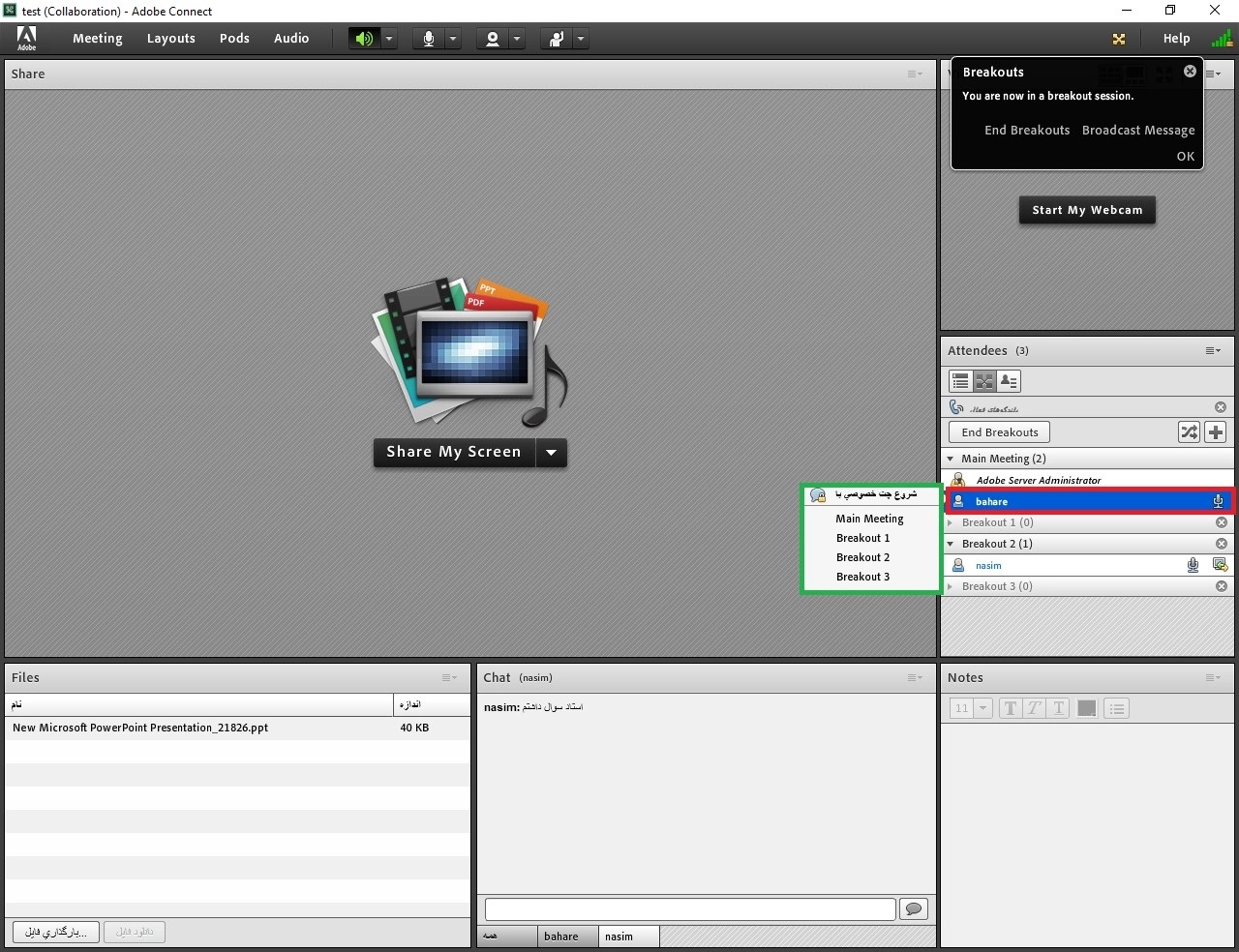The image size is (1239, 952).
Task: Click send chat message bubble icon
Action: click(x=914, y=909)
